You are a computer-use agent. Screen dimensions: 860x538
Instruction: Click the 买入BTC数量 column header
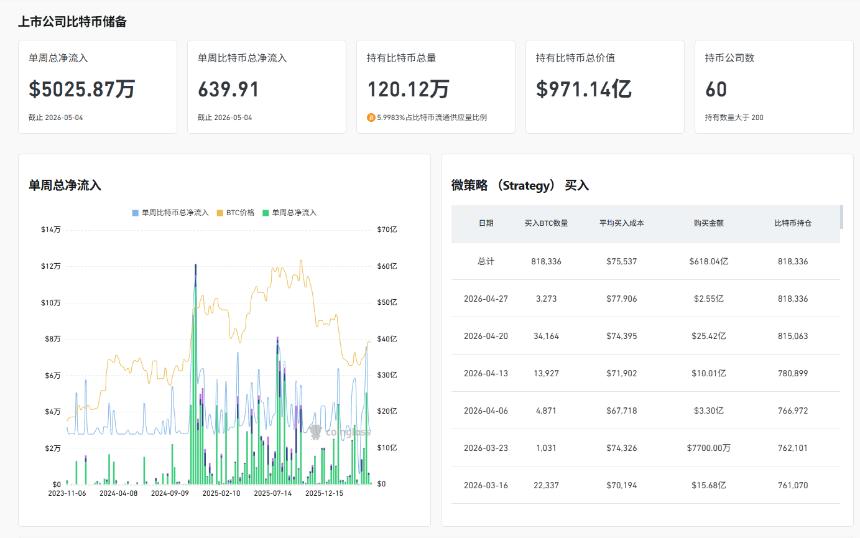(546, 223)
